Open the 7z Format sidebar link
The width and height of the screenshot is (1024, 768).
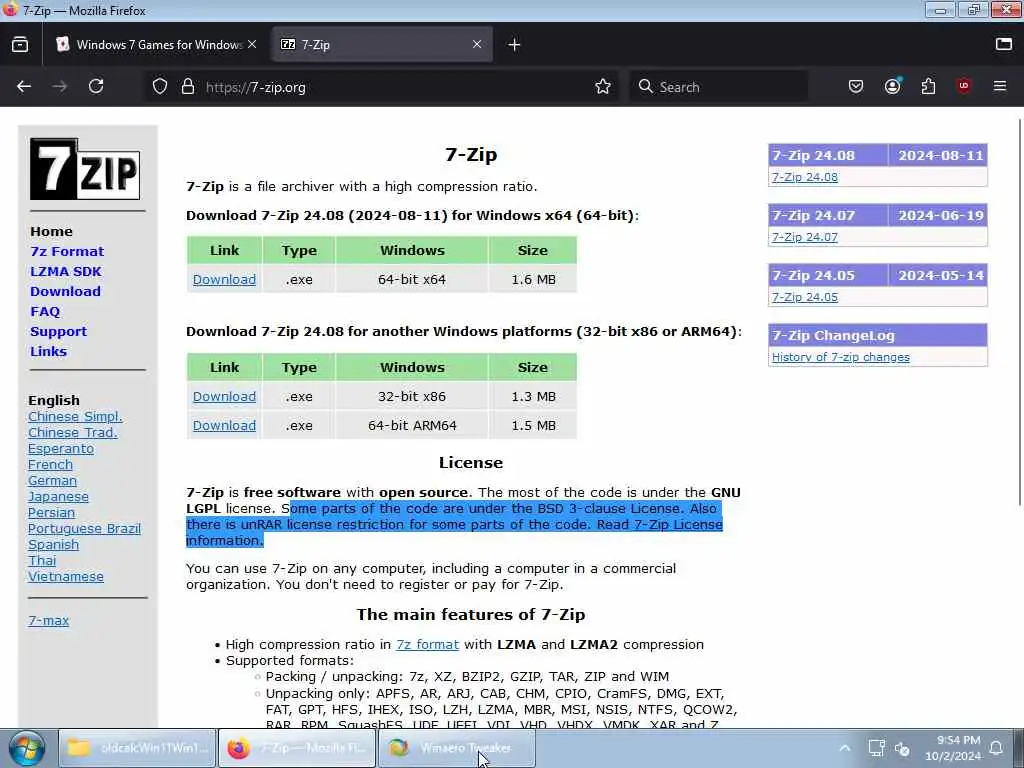point(67,251)
